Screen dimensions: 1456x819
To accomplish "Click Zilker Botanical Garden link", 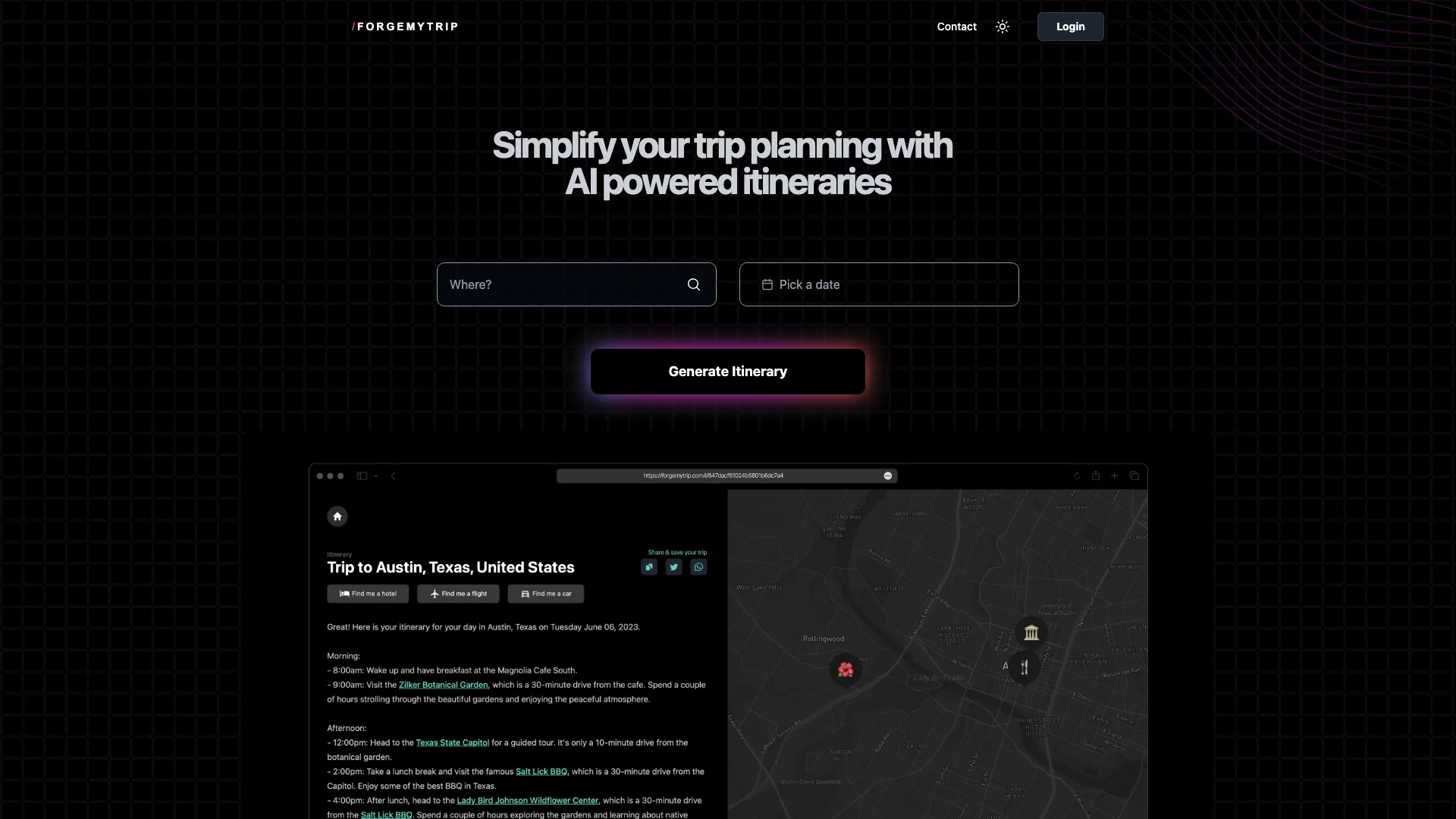I will pos(443,684).
